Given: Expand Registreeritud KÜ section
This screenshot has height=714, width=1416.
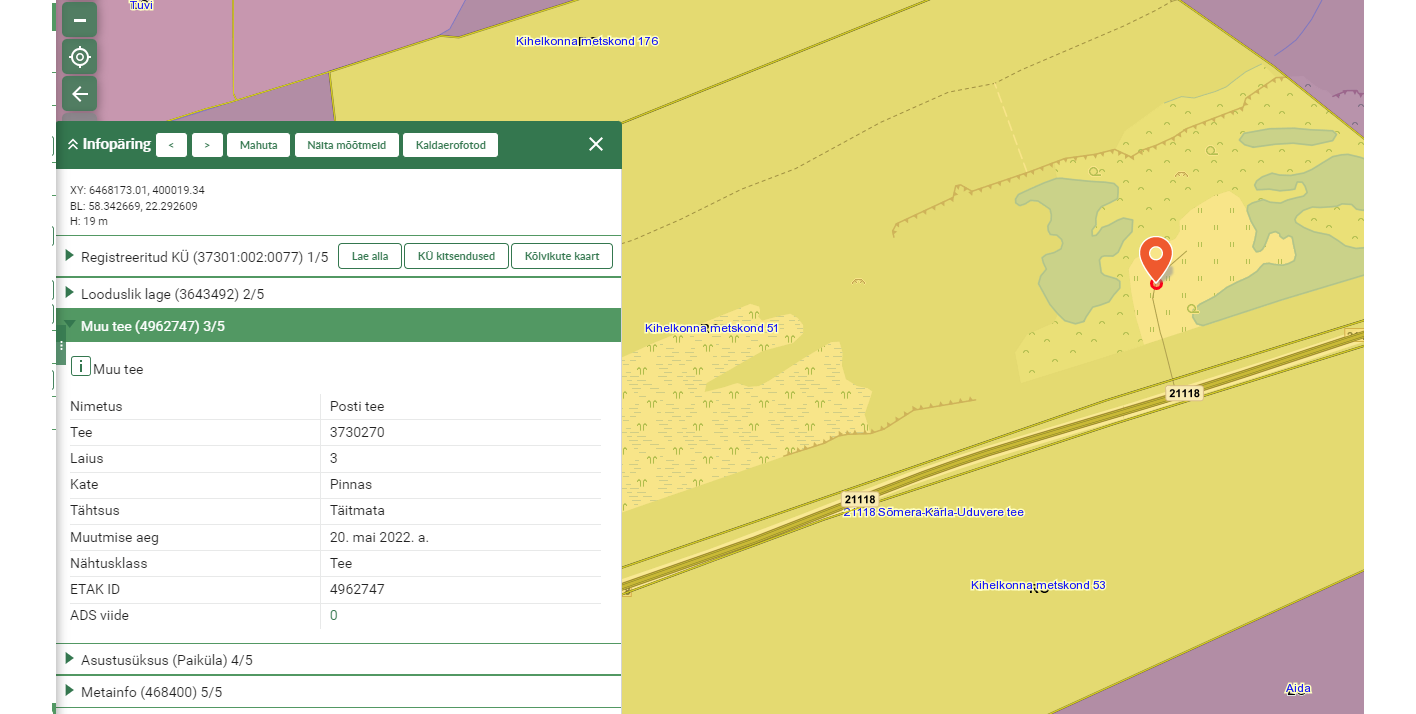Looking at the screenshot, I should pos(70,256).
